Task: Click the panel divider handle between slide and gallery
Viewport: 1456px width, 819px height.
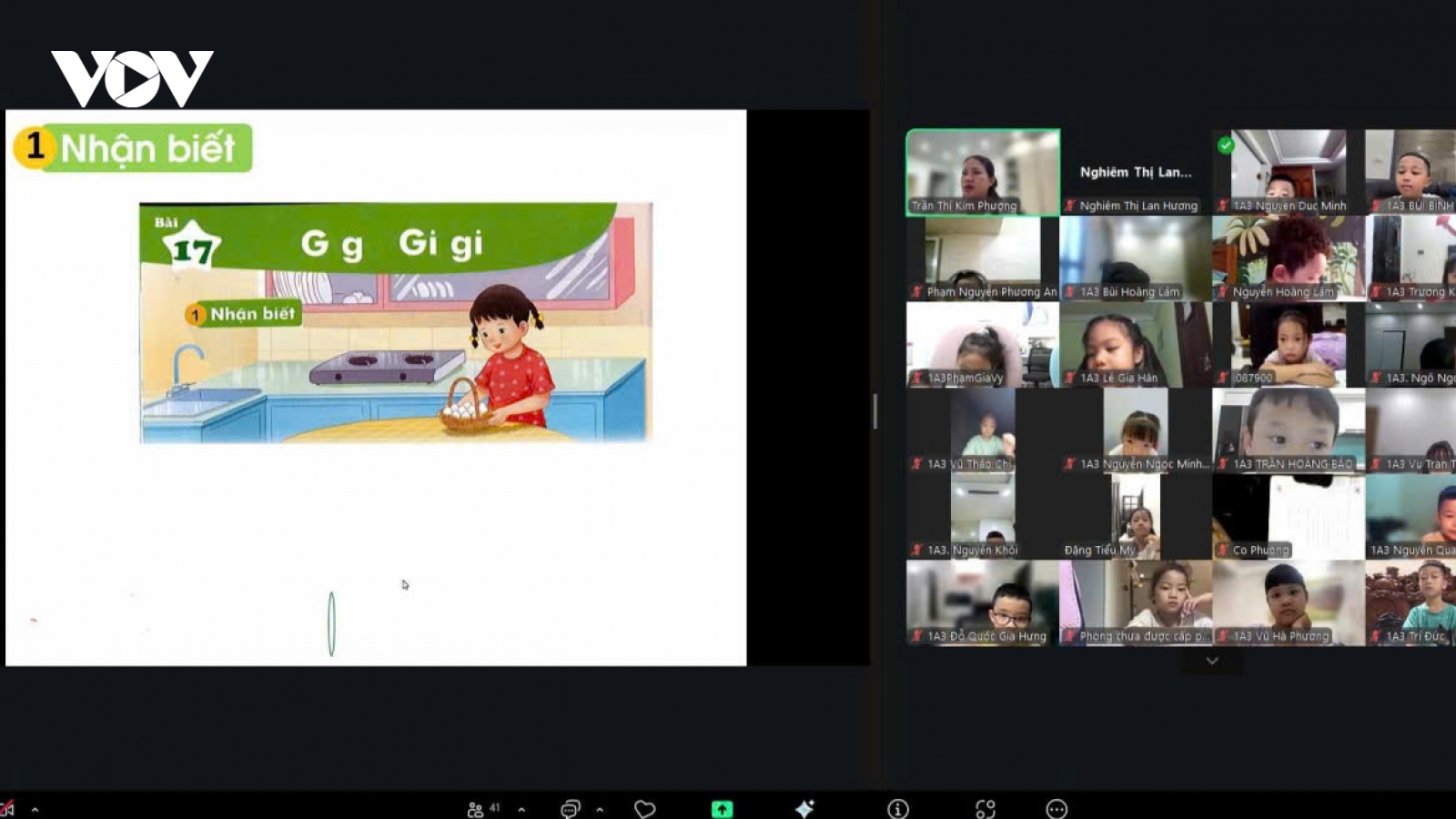Action: pyautogui.click(x=875, y=411)
